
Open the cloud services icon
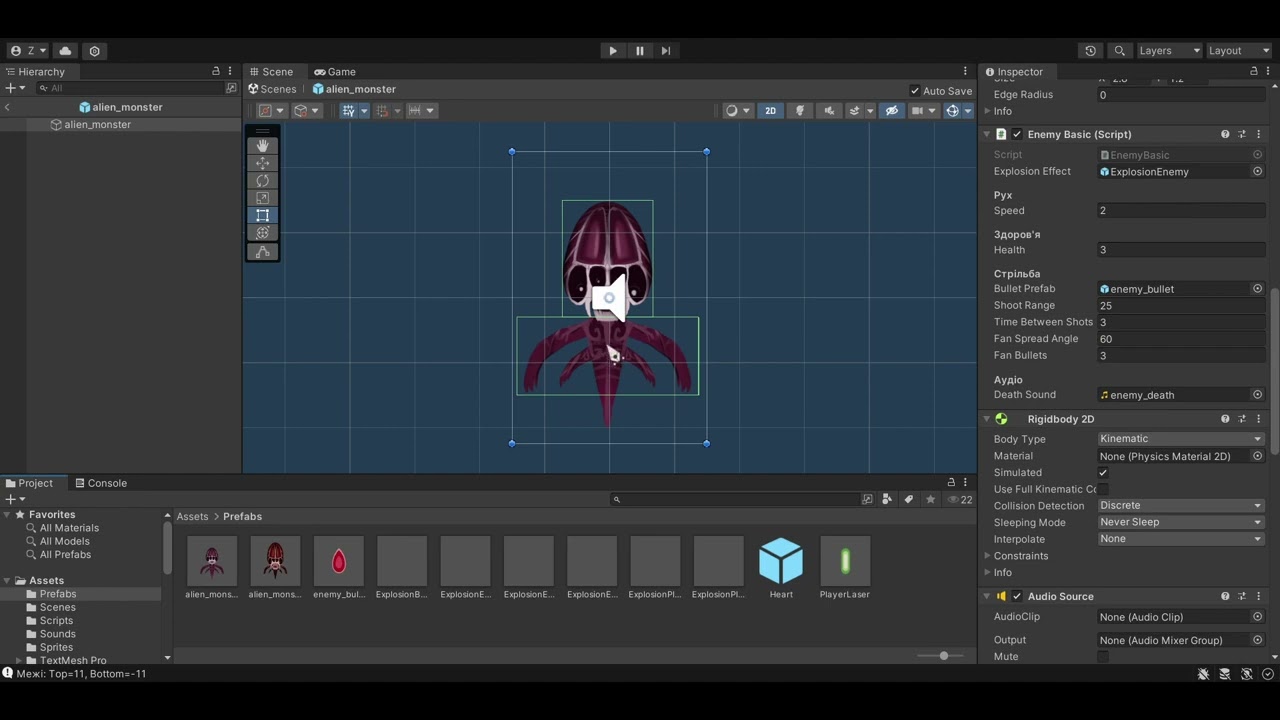point(66,51)
